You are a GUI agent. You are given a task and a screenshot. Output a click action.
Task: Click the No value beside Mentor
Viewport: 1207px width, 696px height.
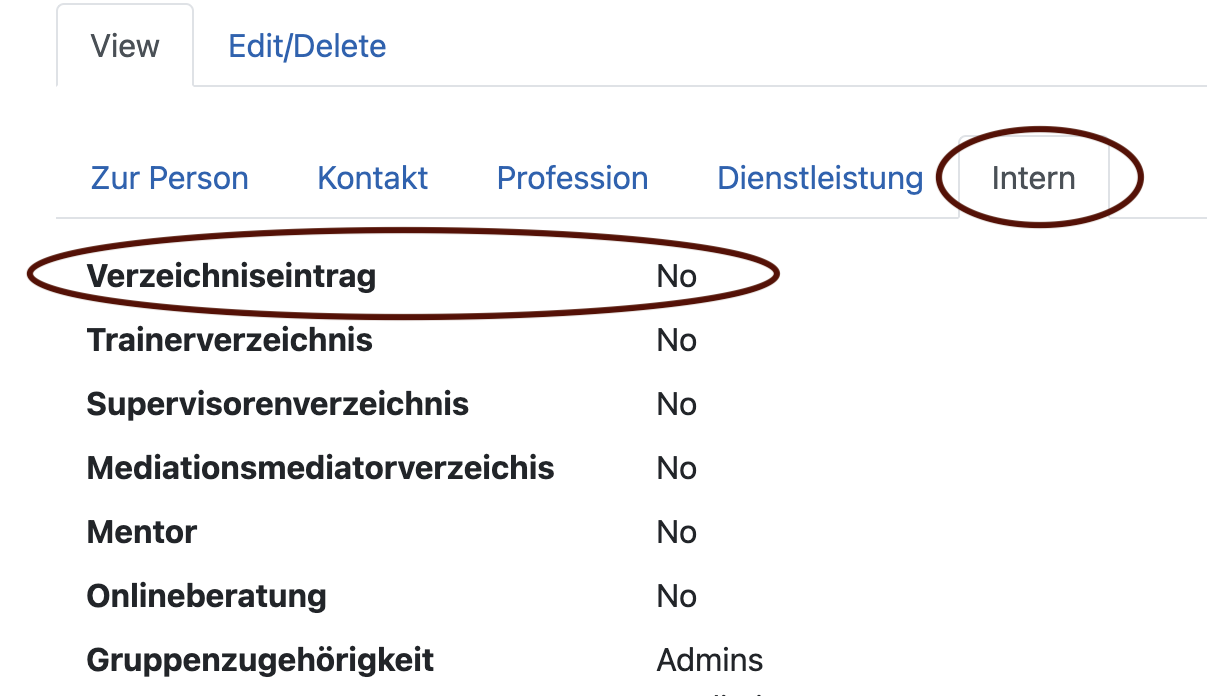click(676, 532)
